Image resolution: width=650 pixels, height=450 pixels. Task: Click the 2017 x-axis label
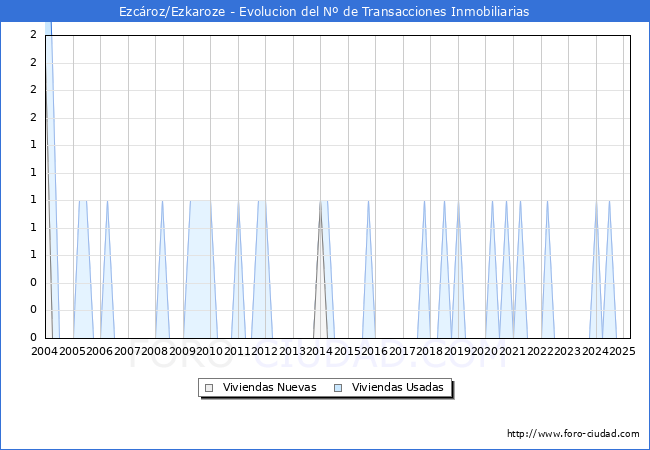(403, 351)
